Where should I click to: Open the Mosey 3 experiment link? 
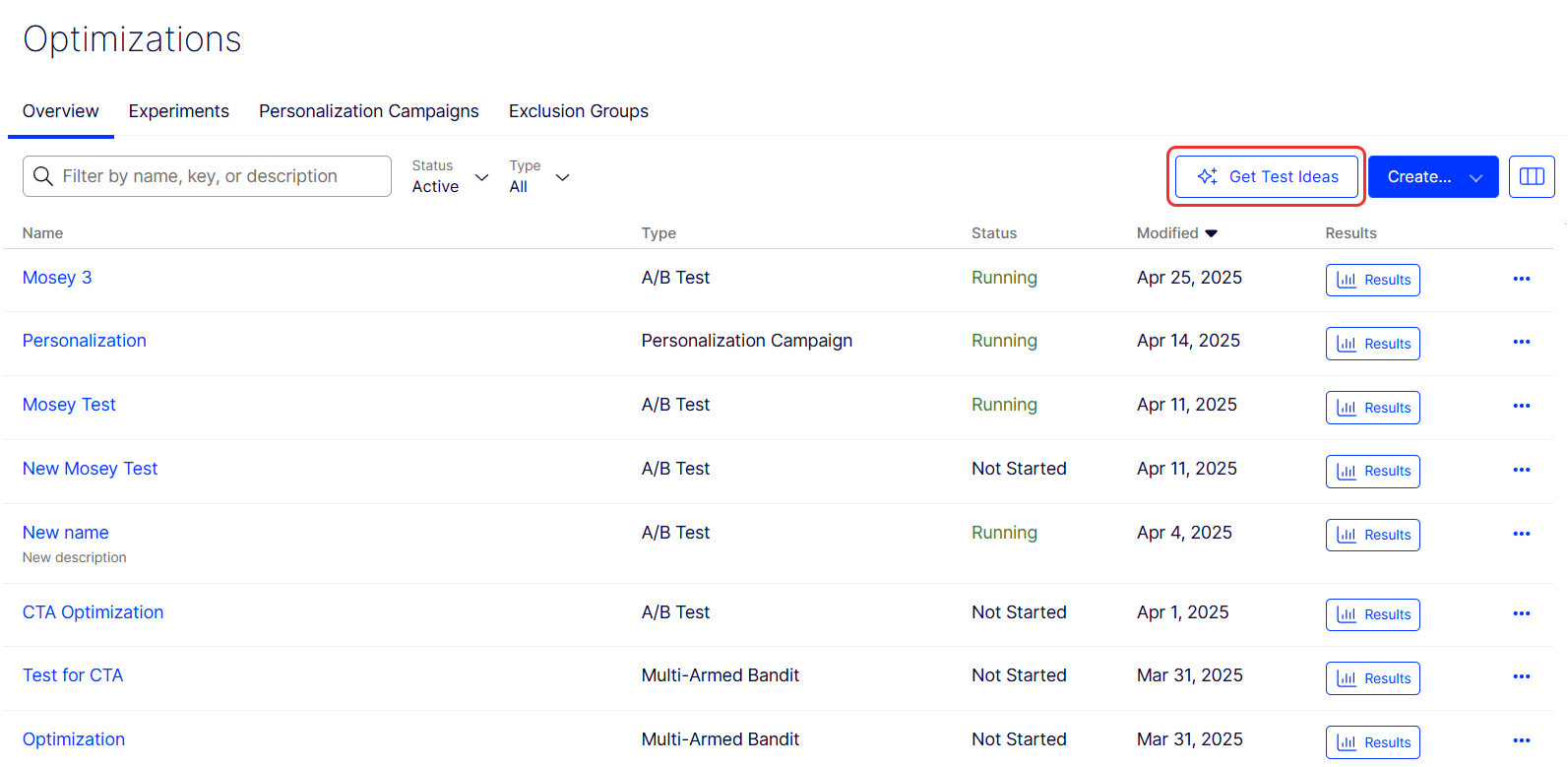(x=57, y=278)
